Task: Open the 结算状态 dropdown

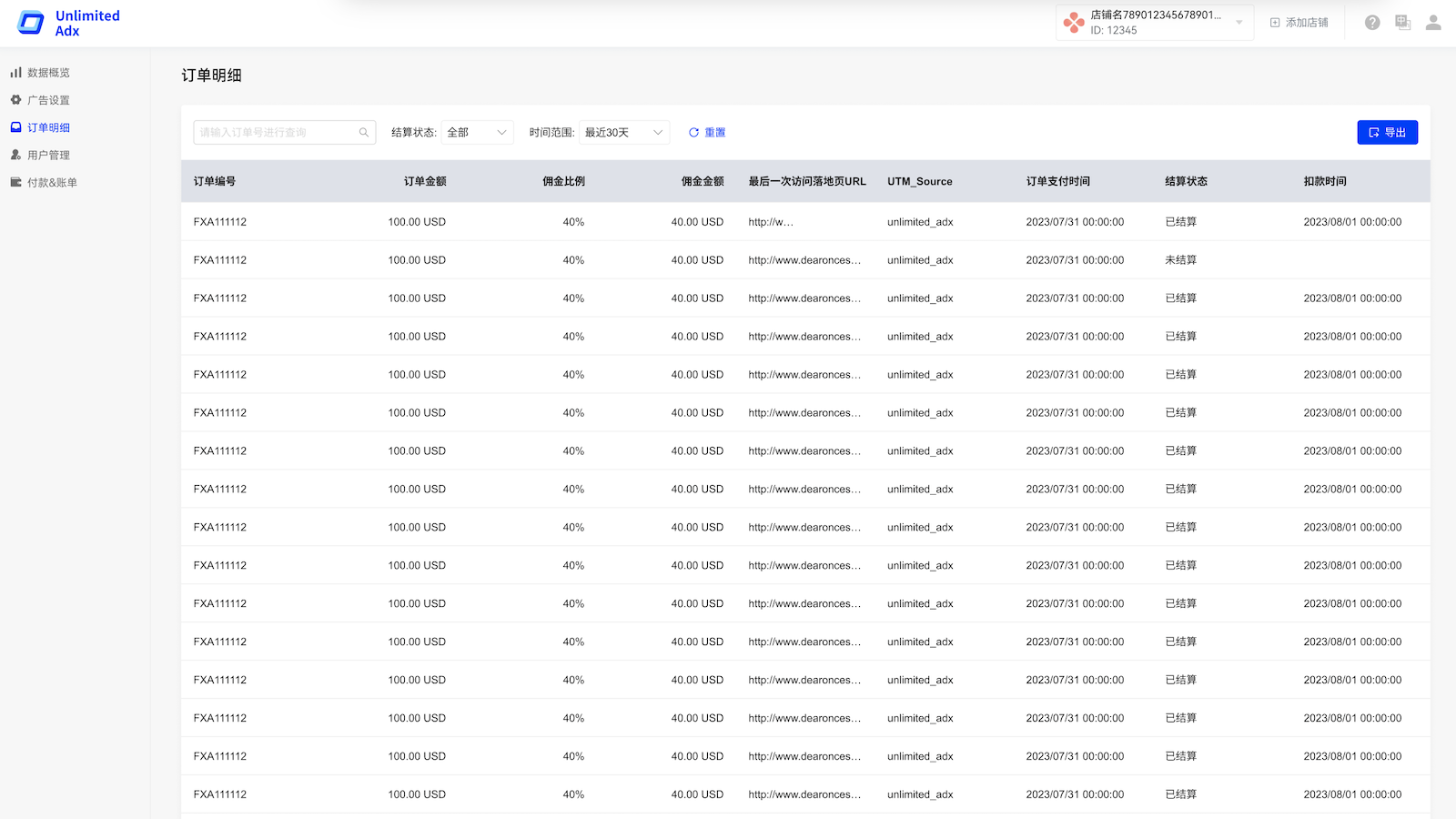Action: click(x=477, y=133)
